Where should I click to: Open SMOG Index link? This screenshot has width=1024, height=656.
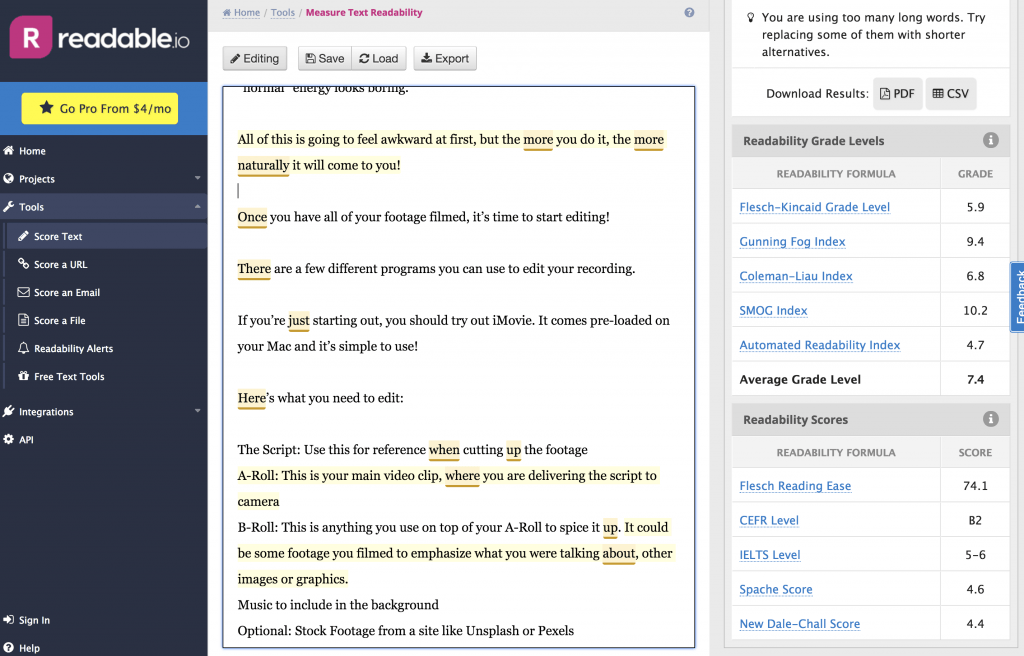pyautogui.click(x=773, y=310)
